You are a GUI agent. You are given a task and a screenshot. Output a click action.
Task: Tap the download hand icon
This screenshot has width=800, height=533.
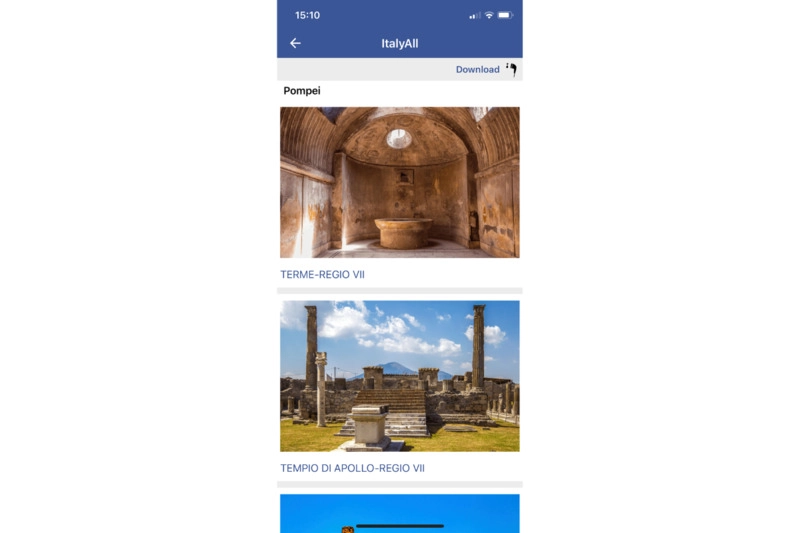[x=511, y=69]
